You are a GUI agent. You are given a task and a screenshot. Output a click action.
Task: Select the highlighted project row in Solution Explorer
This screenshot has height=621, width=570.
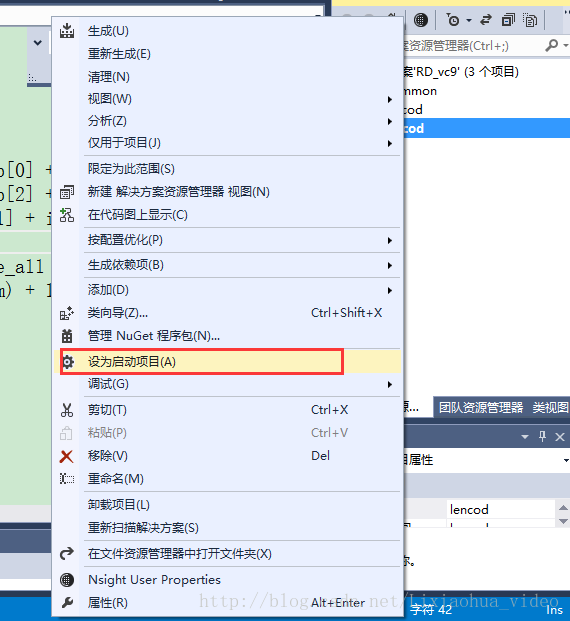[x=487, y=128]
